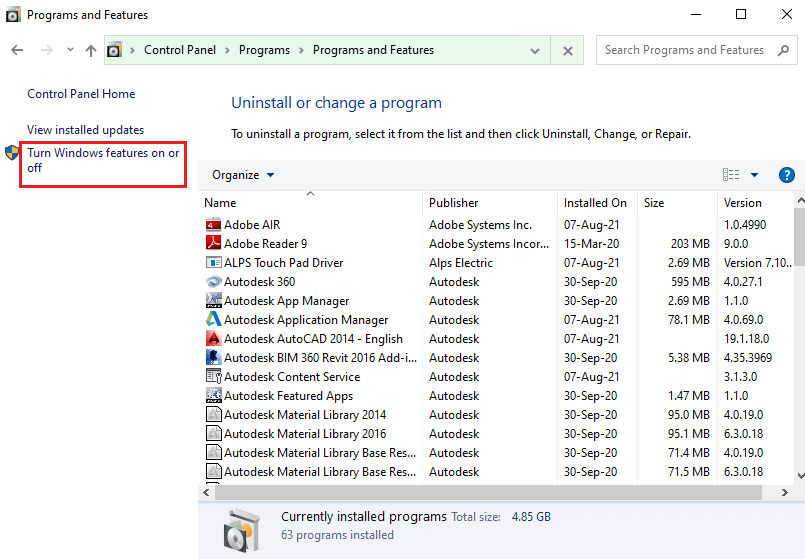Click the Autodesk Application Manager icon
This screenshot has height=559, width=805.
(x=214, y=319)
